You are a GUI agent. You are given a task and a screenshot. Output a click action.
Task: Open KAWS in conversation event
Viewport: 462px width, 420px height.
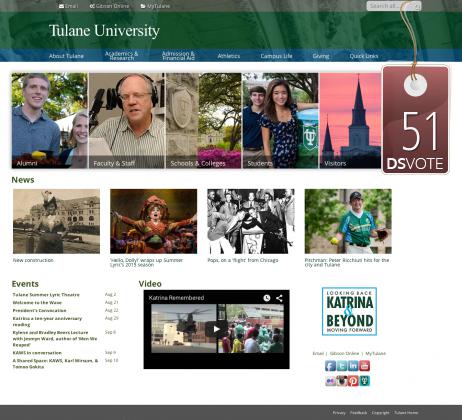[37, 353]
